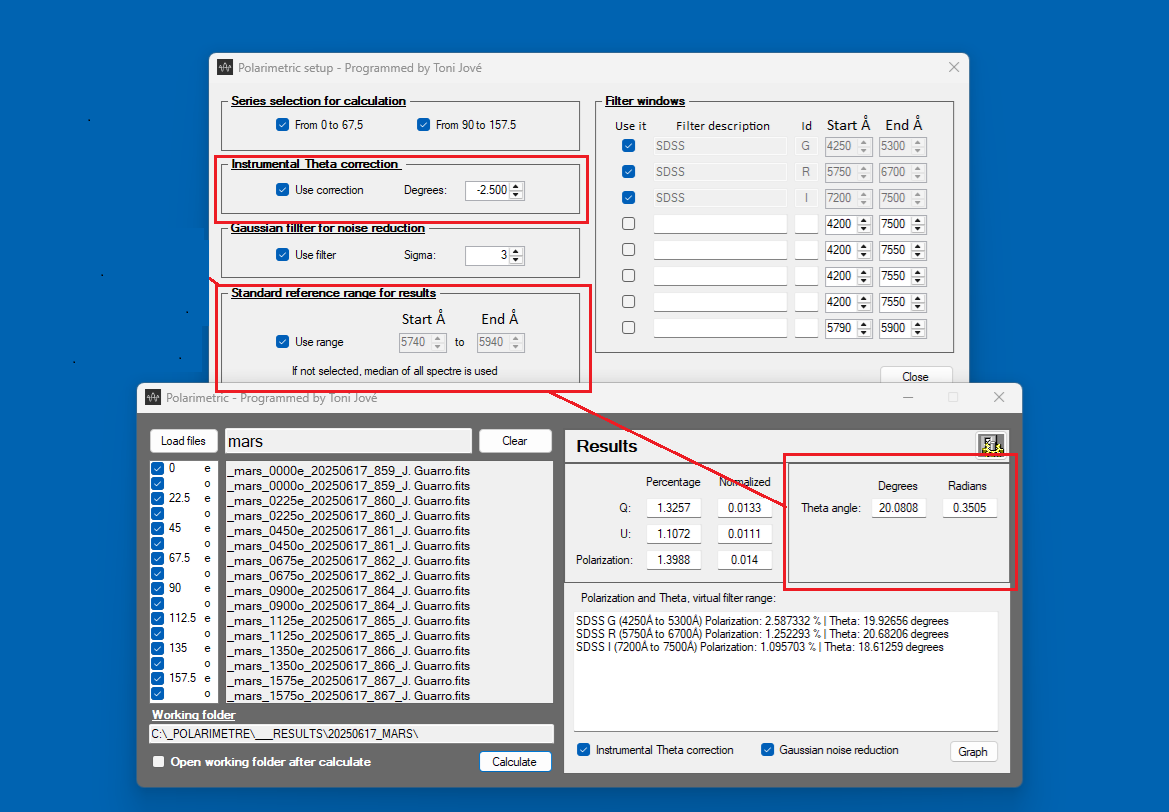Click U Normalized value 0.0111
This screenshot has height=812, width=1169.
click(744, 534)
